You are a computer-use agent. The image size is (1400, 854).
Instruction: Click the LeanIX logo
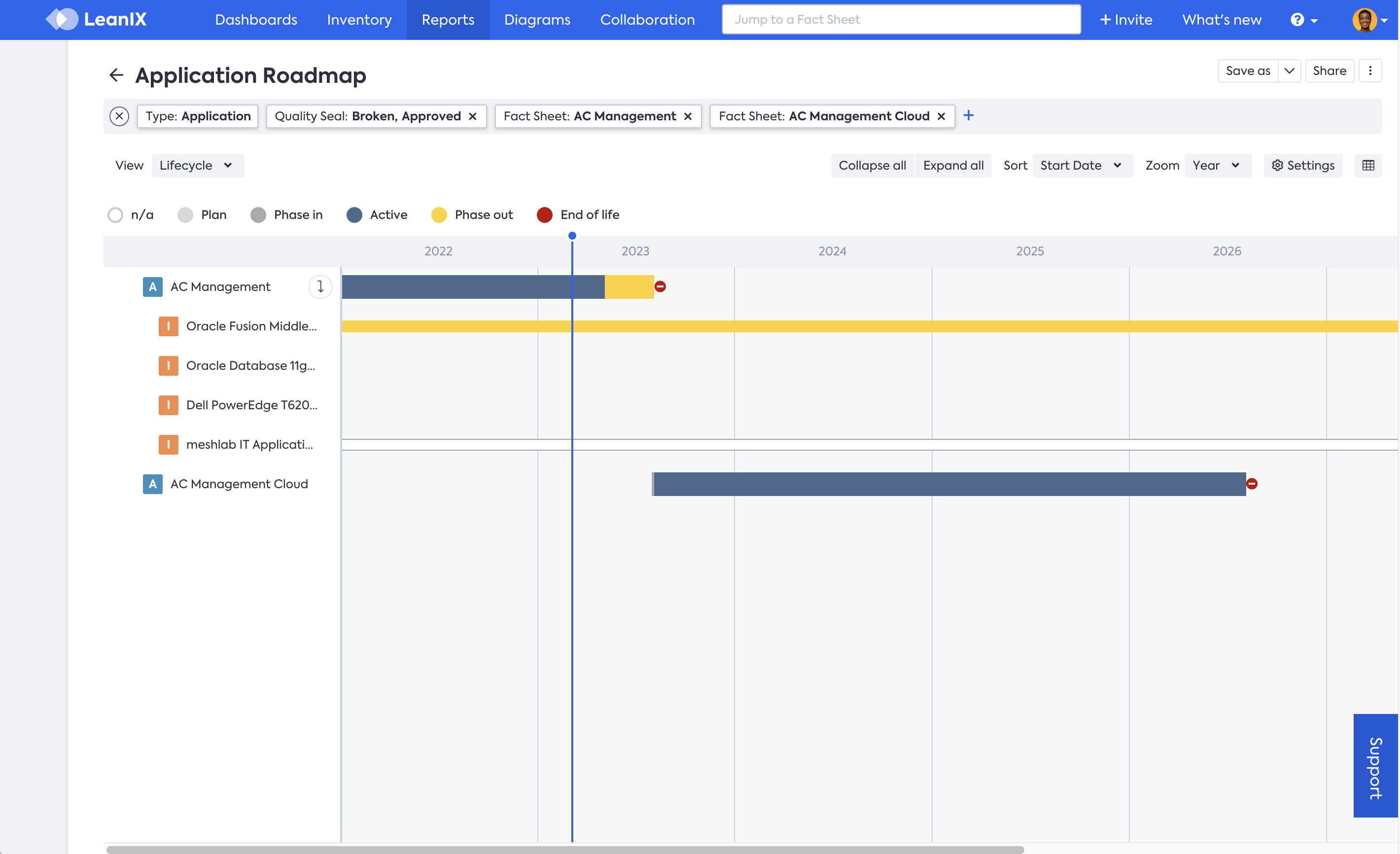[97, 20]
